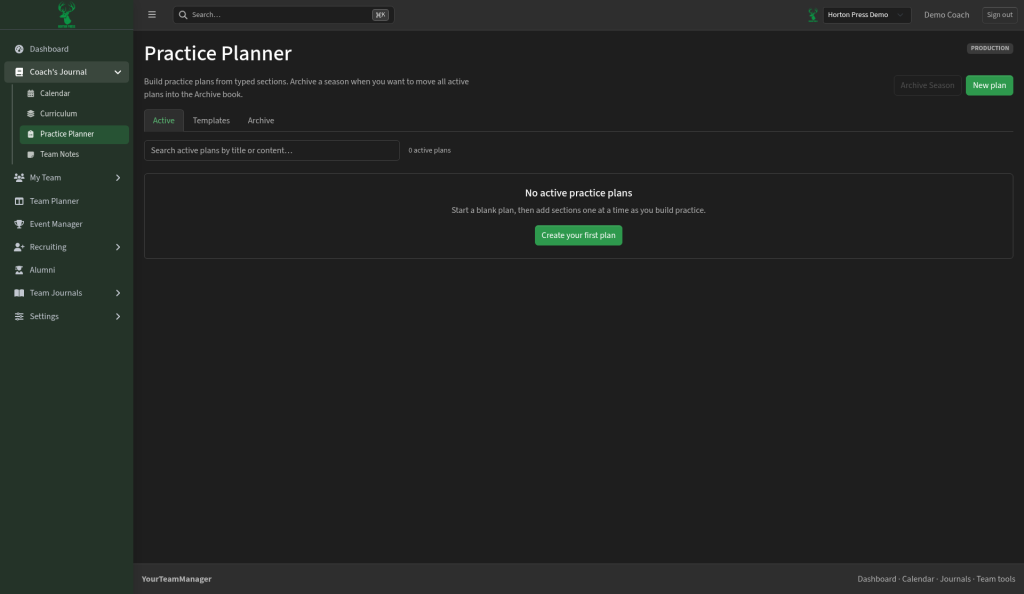Follow the footer Journals link
Image resolution: width=1024 pixels, height=594 pixels.
955,579
